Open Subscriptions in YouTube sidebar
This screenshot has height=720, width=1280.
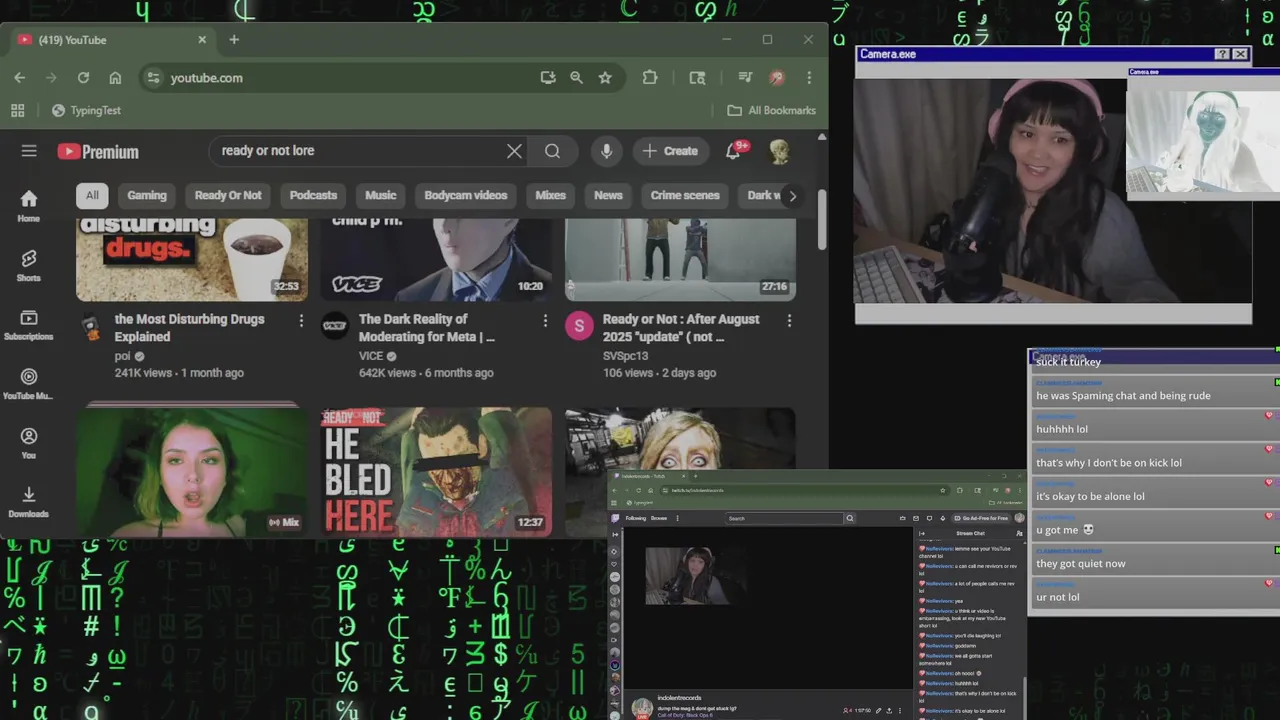[29, 325]
